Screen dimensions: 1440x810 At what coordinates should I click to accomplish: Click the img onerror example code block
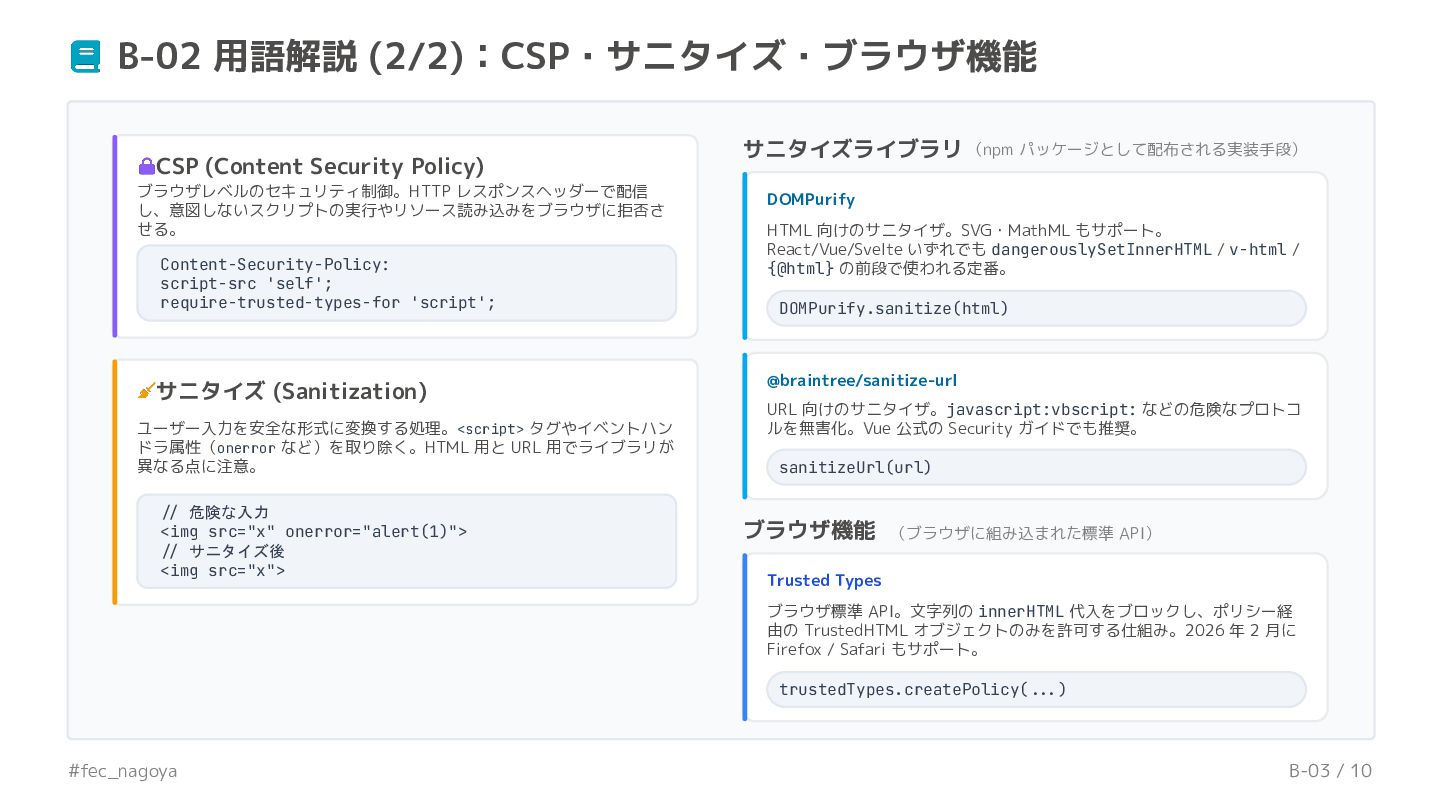(x=406, y=541)
